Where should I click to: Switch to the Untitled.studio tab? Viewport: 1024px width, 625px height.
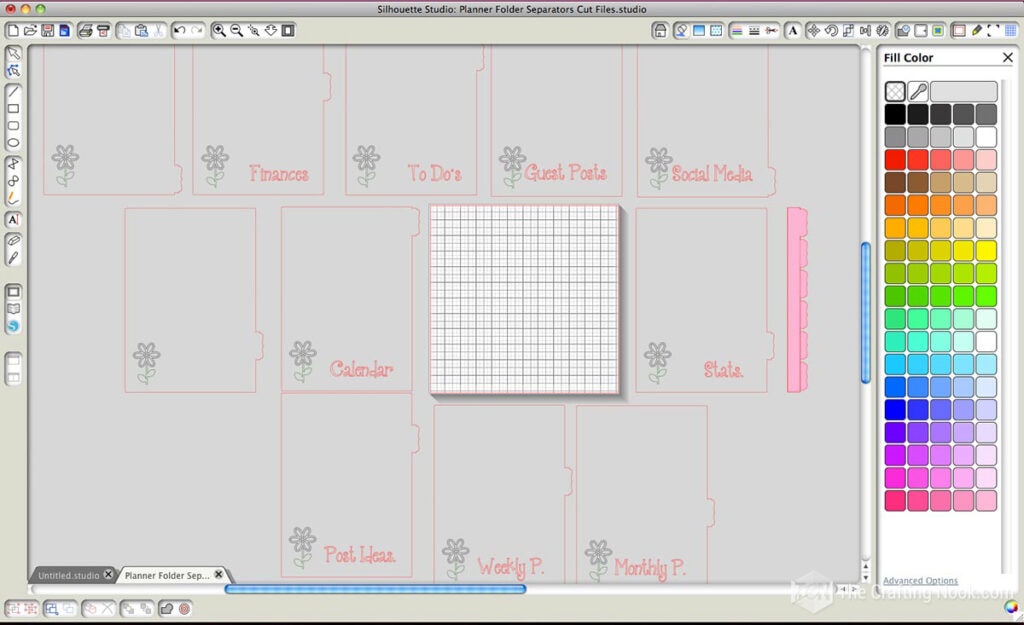pyautogui.click(x=68, y=575)
